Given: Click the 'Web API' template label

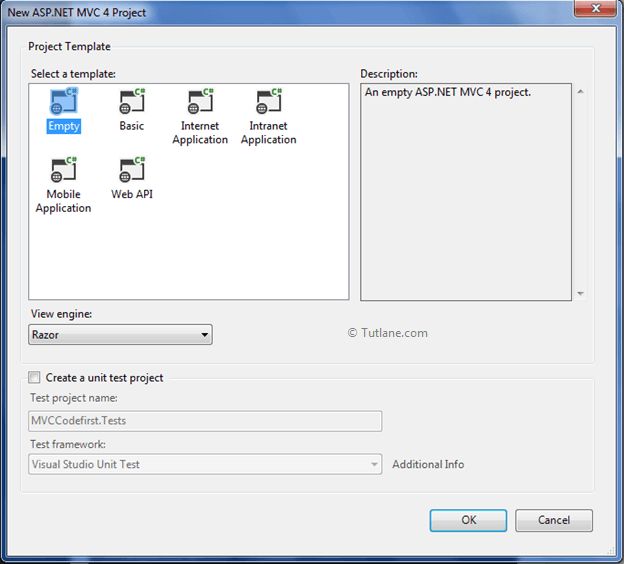Looking at the screenshot, I should [x=132, y=194].
